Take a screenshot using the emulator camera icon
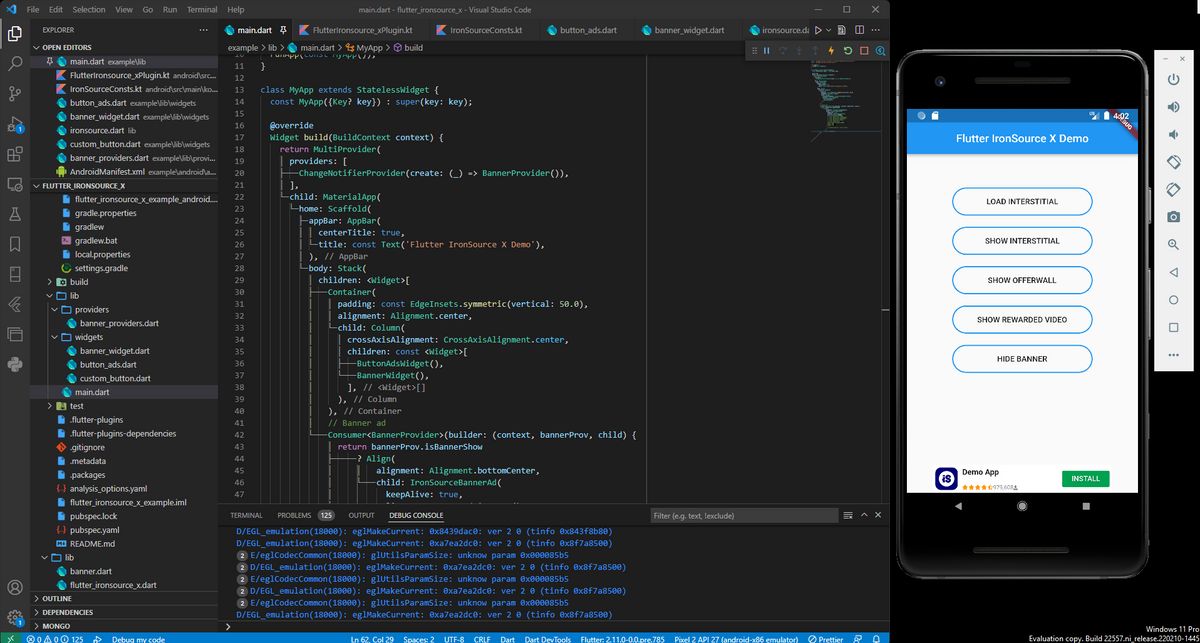The width and height of the screenshot is (1200, 643). (1173, 216)
